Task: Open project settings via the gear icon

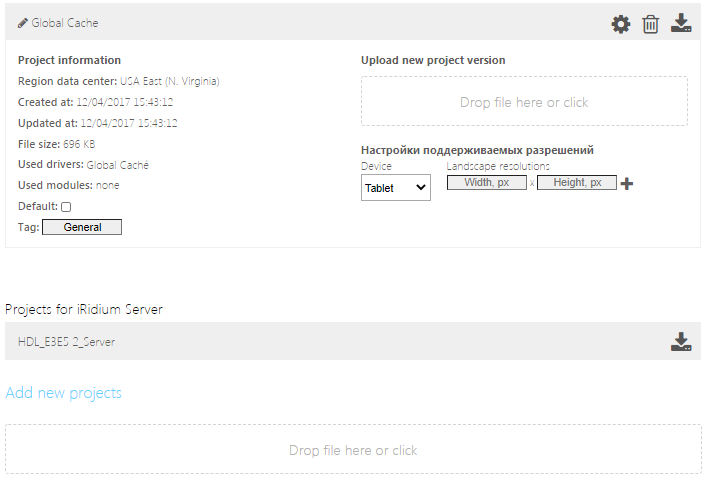Action: (621, 24)
